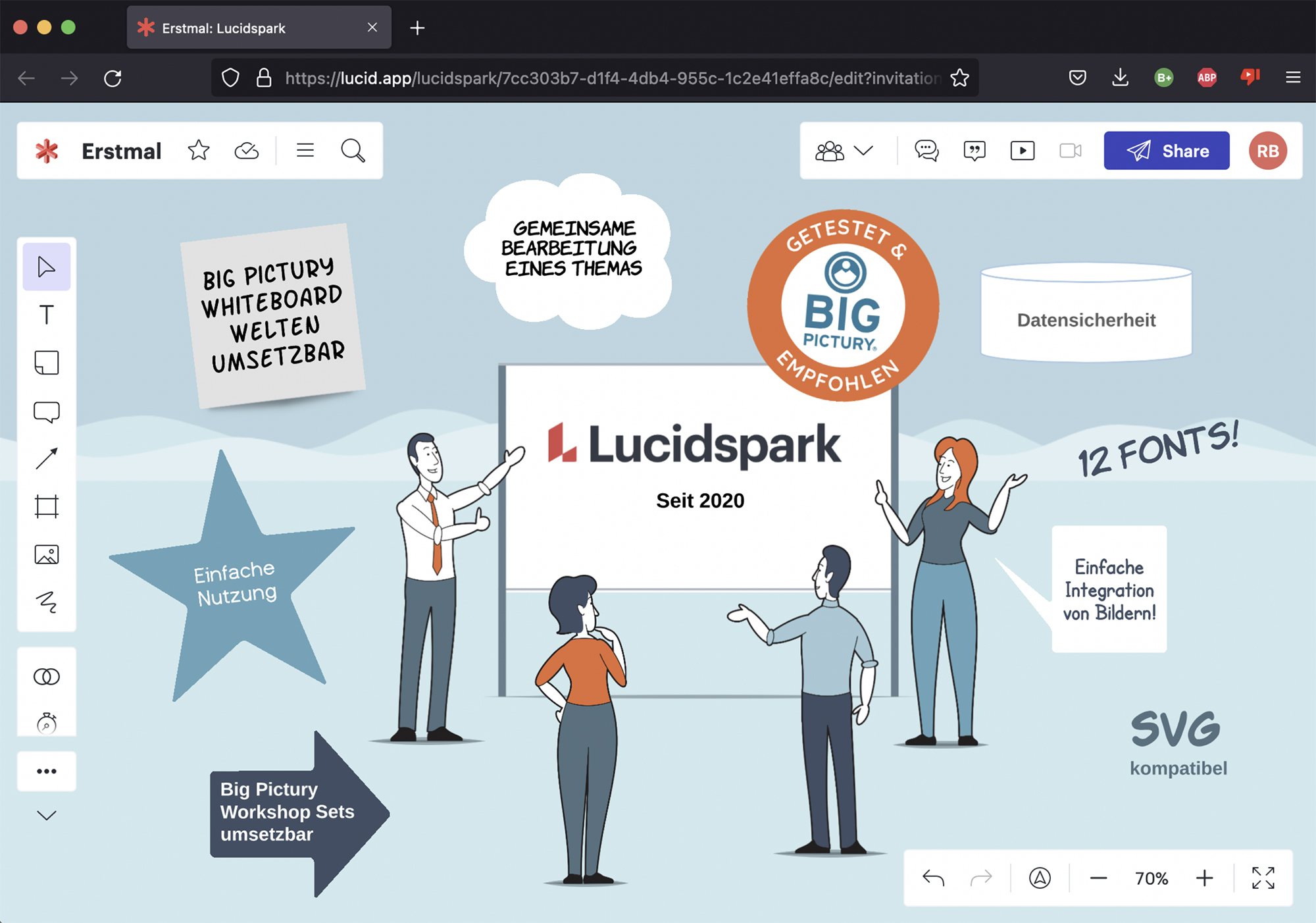Viewport: 1316px width, 923px height.
Task: Toggle fullscreen view in zoom bar
Action: click(x=1263, y=878)
